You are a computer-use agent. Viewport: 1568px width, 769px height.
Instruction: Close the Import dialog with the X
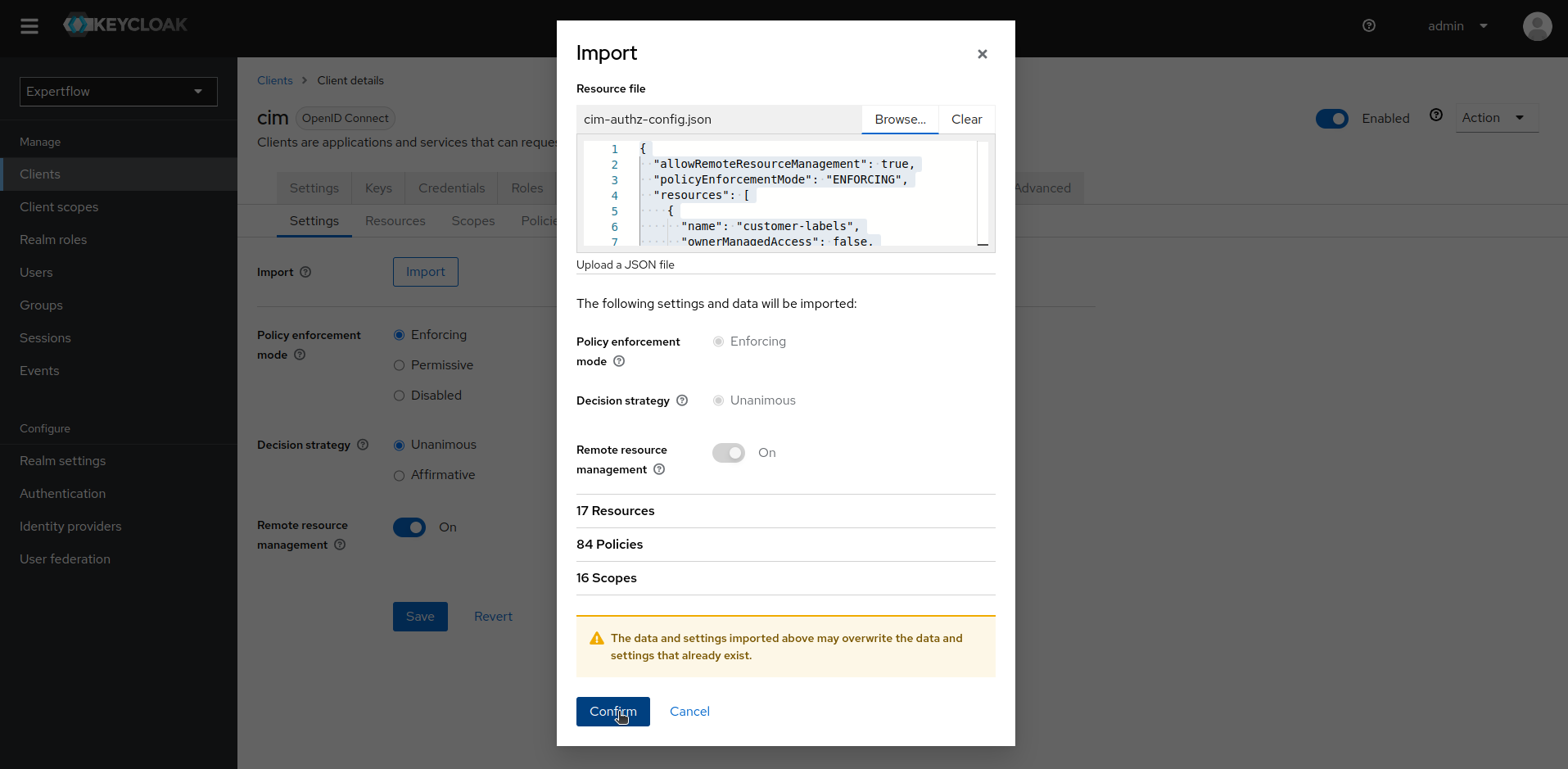(x=982, y=54)
